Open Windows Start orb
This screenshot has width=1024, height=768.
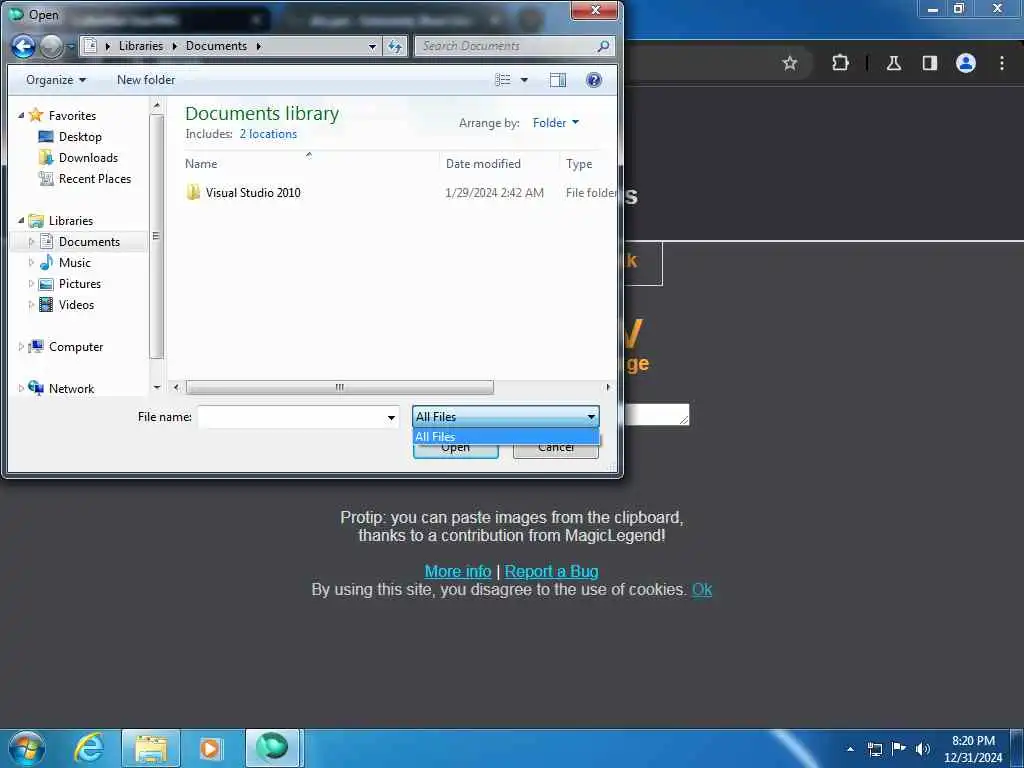coord(27,748)
